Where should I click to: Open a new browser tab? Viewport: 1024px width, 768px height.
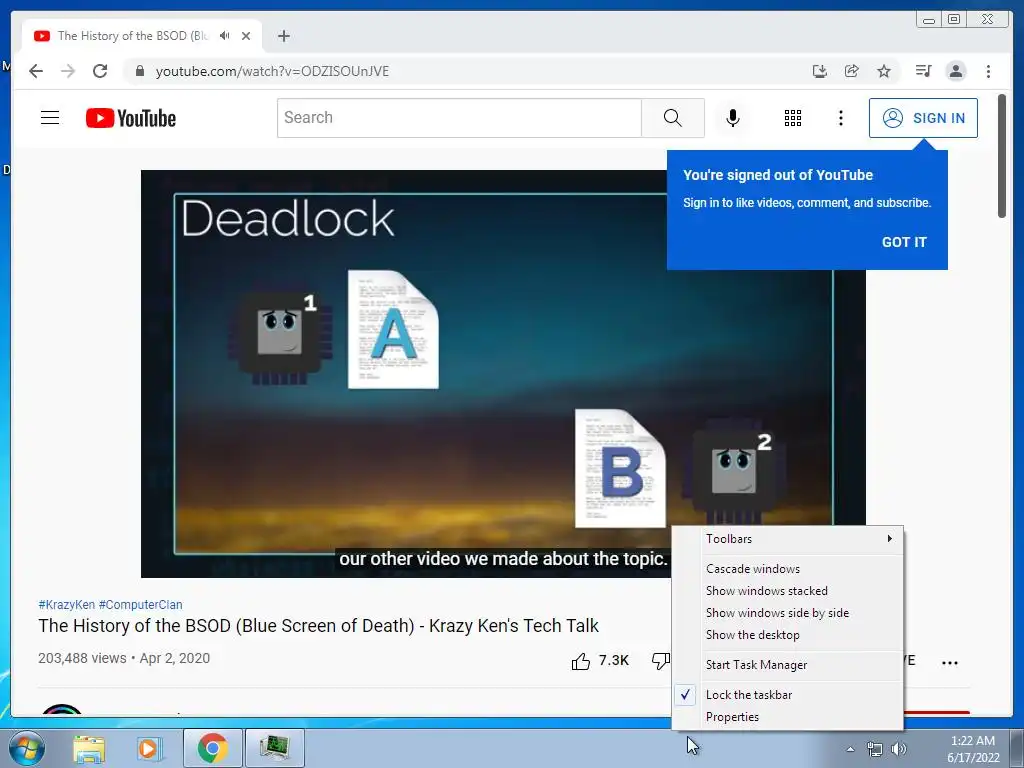(283, 36)
